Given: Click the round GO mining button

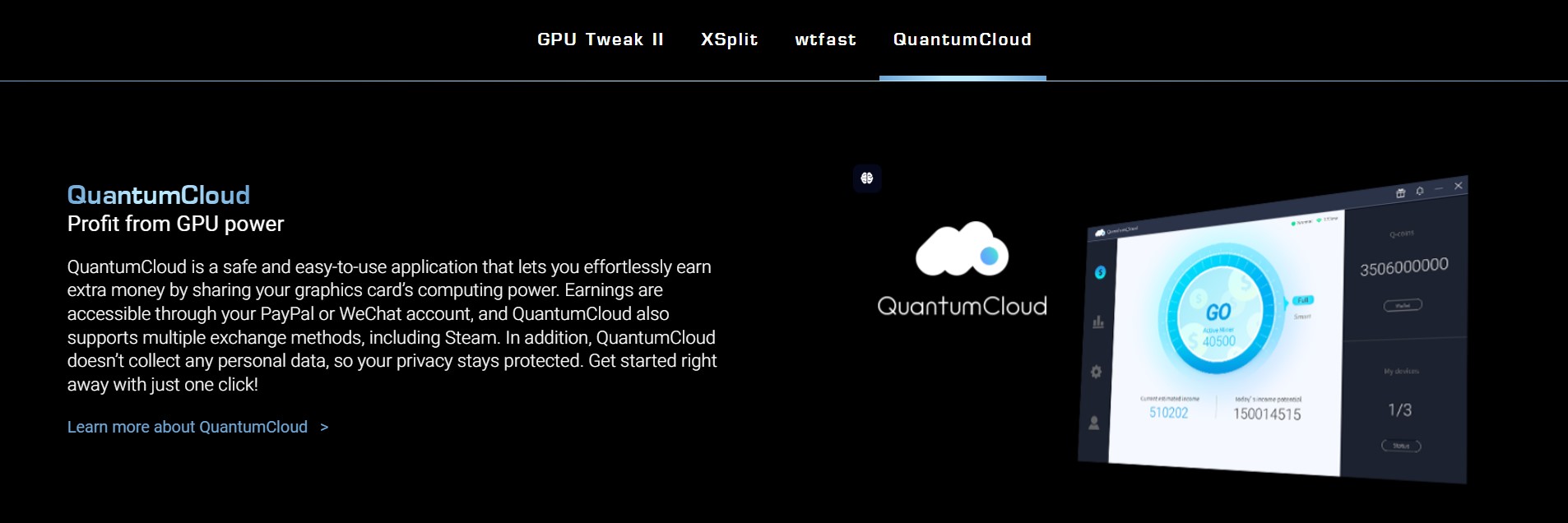Looking at the screenshot, I should click(x=1218, y=312).
